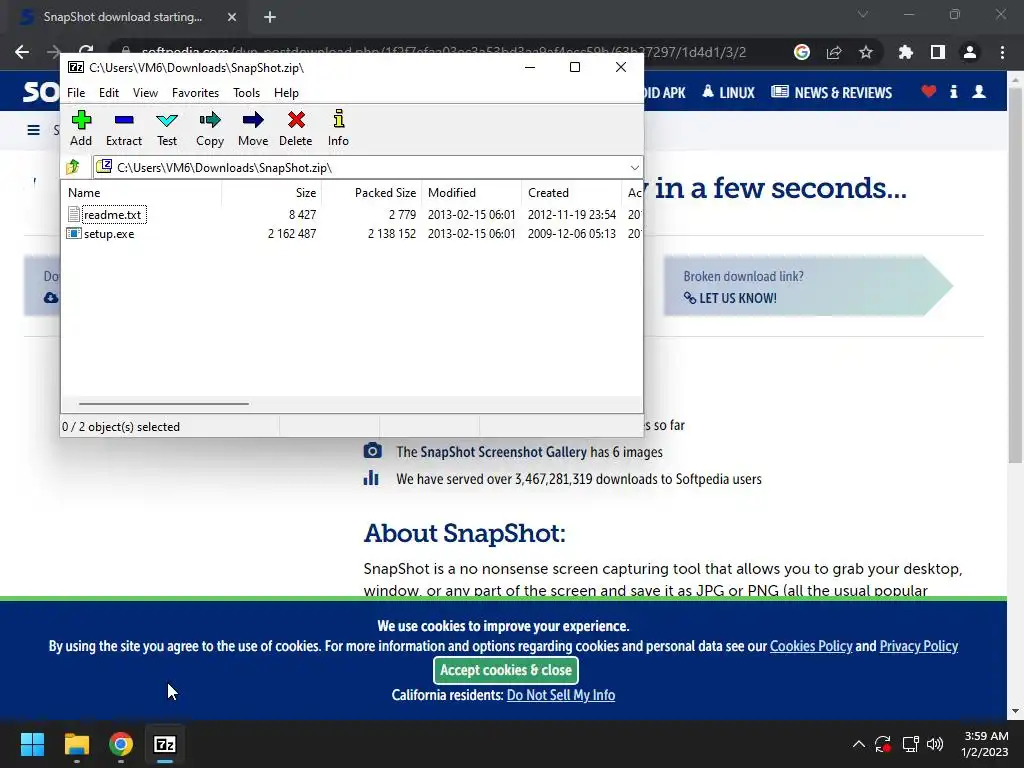Screen dimensions: 1024x768
Task: Sort by the Name column header
Action: [x=142, y=193]
